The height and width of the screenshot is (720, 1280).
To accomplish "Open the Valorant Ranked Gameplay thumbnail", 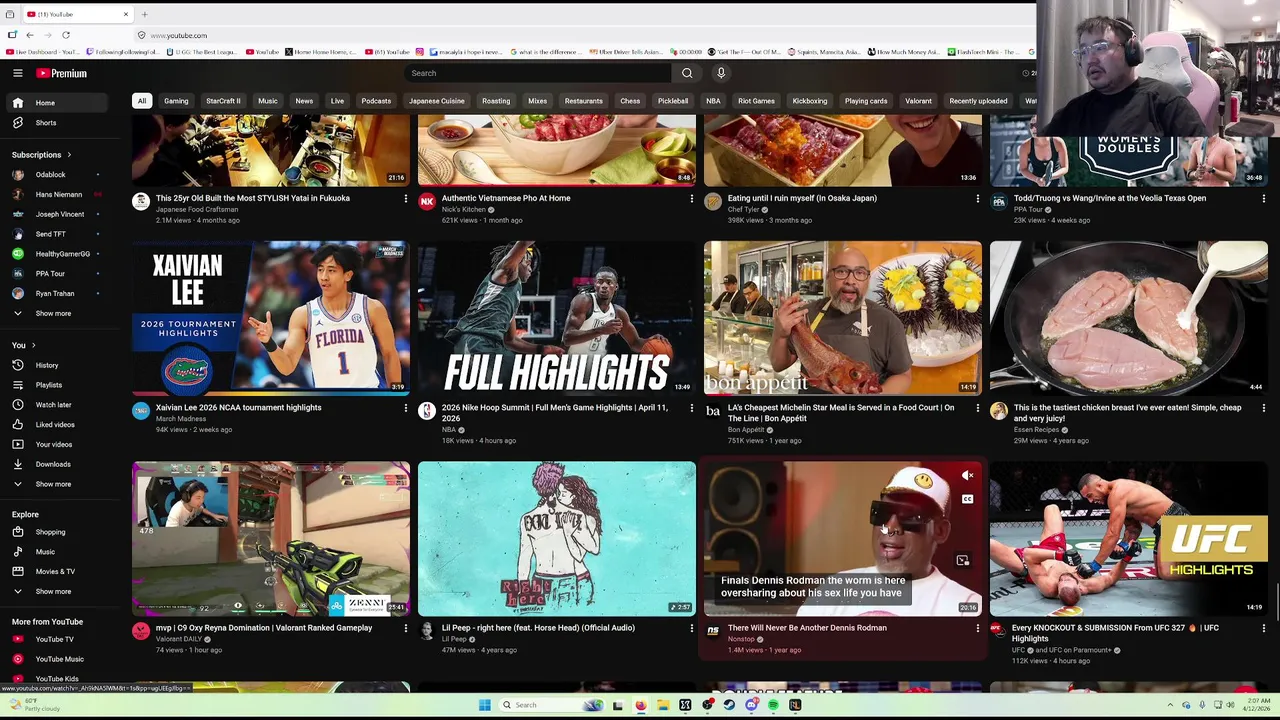I will click(x=271, y=538).
